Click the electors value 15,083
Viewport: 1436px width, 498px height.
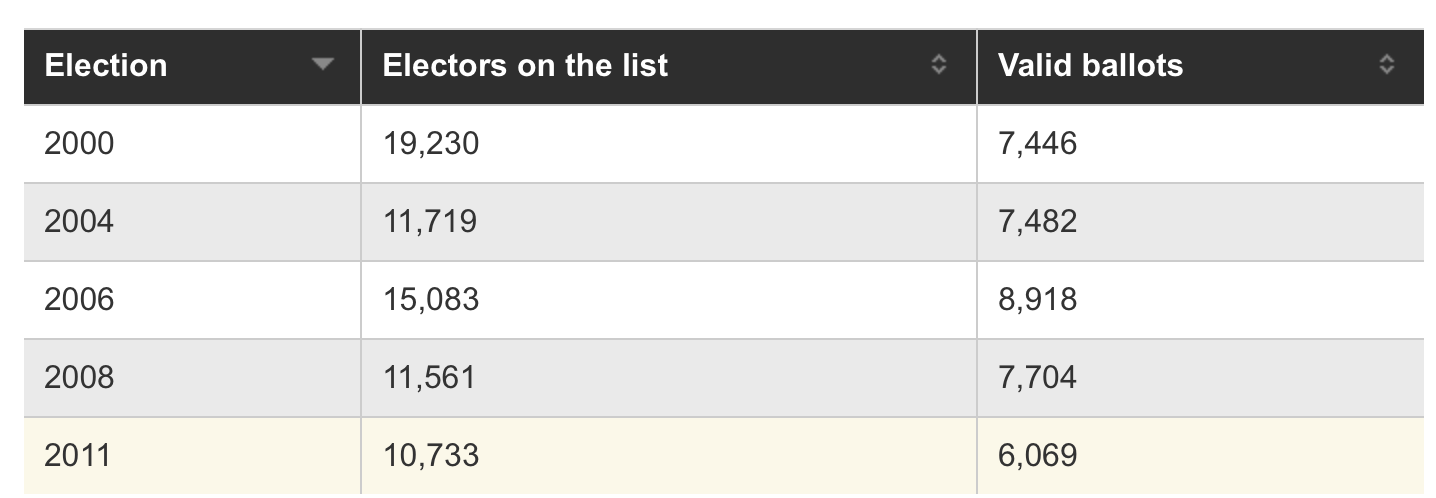point(431,300)
